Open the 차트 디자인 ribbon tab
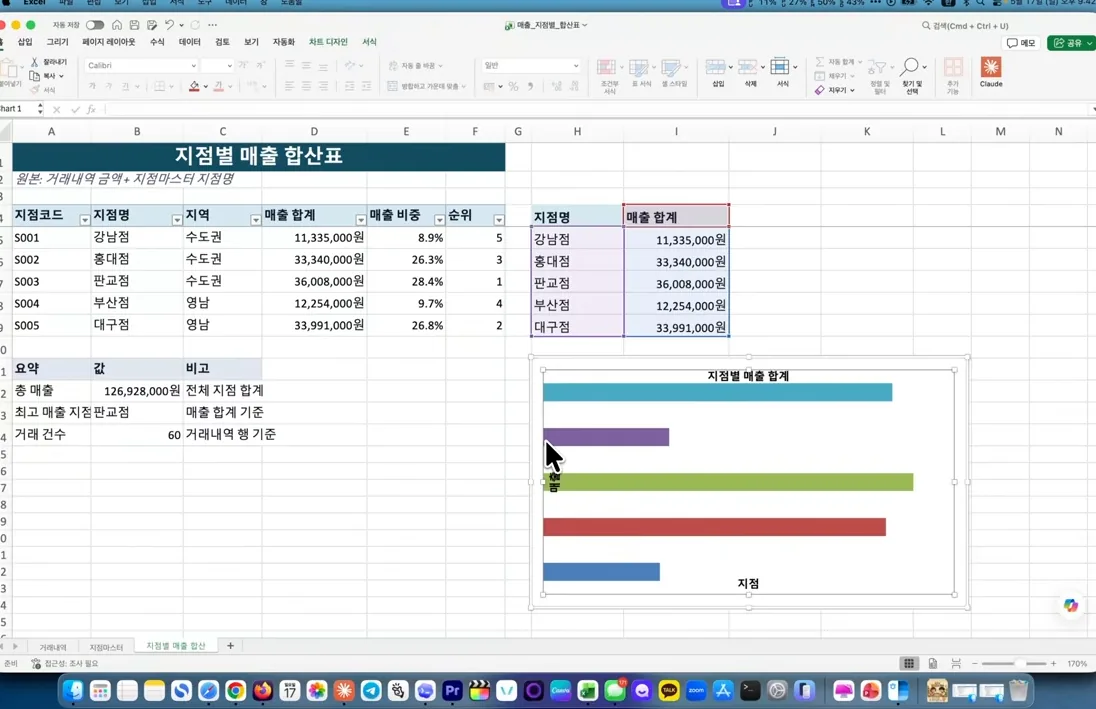The image size is (1096, 709). tap(328, 42)
